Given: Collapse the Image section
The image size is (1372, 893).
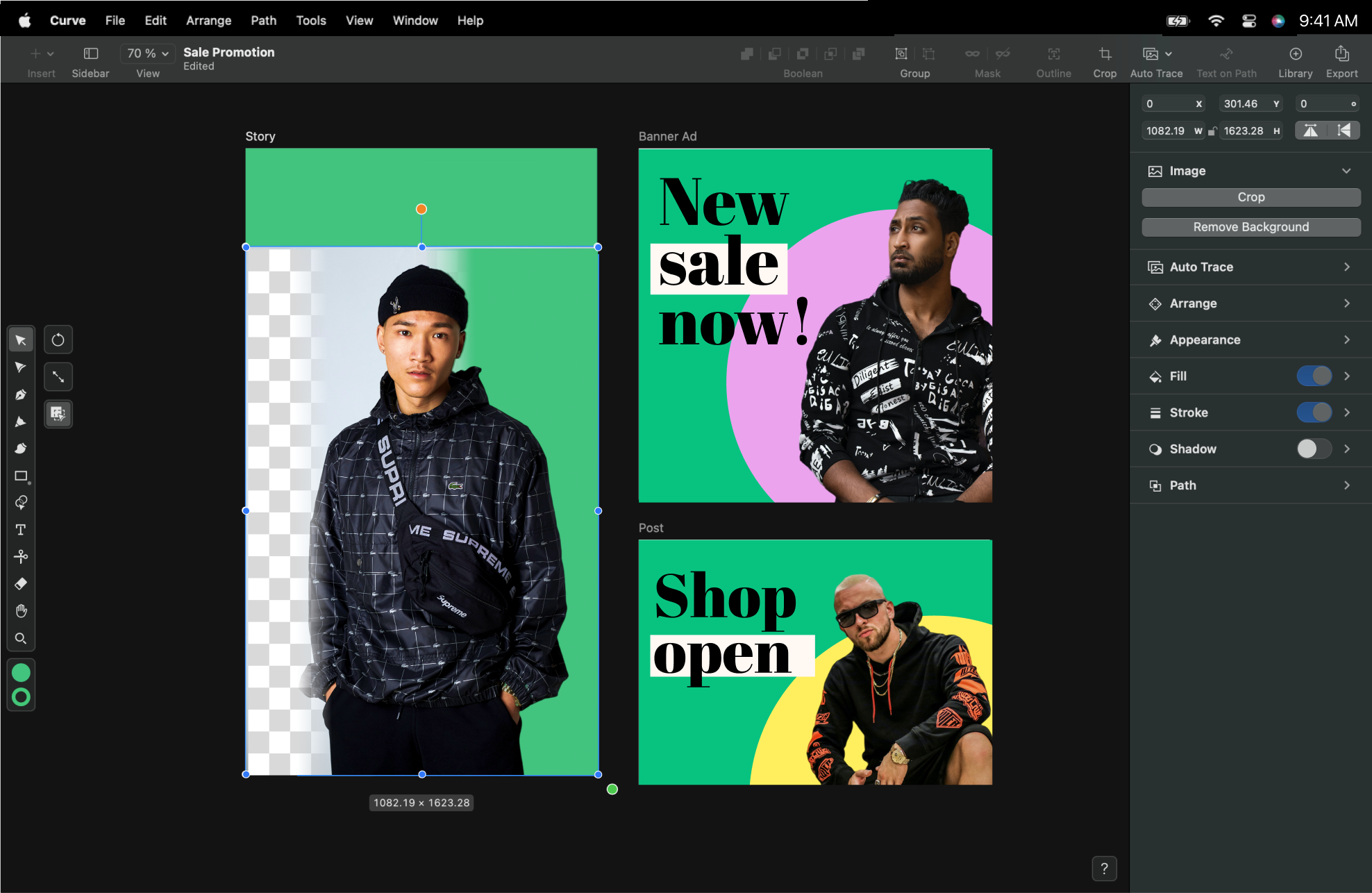Looking at the screenshot, I should 1346,171.
